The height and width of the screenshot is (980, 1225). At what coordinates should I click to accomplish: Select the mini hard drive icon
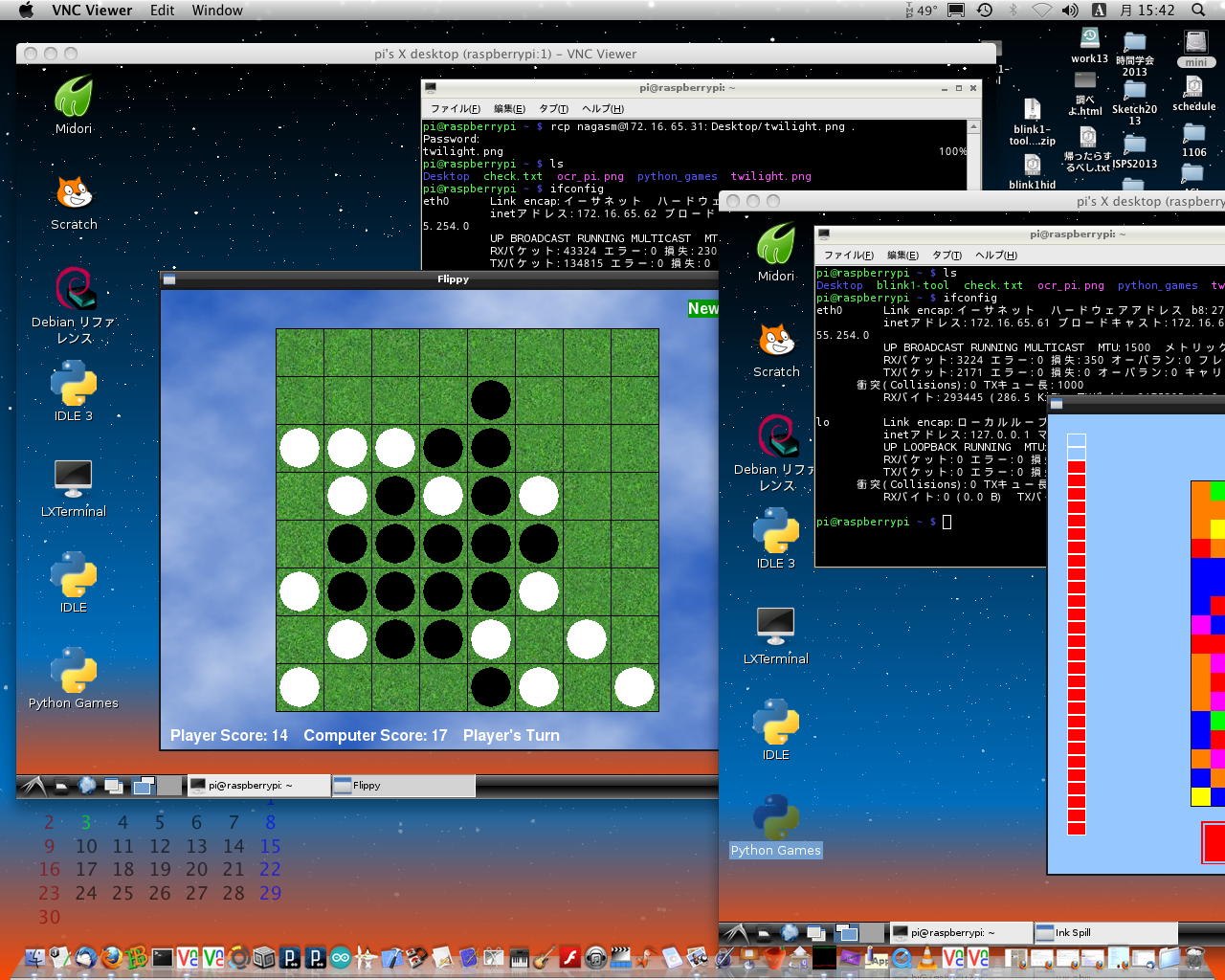(x=1195, y=48)
